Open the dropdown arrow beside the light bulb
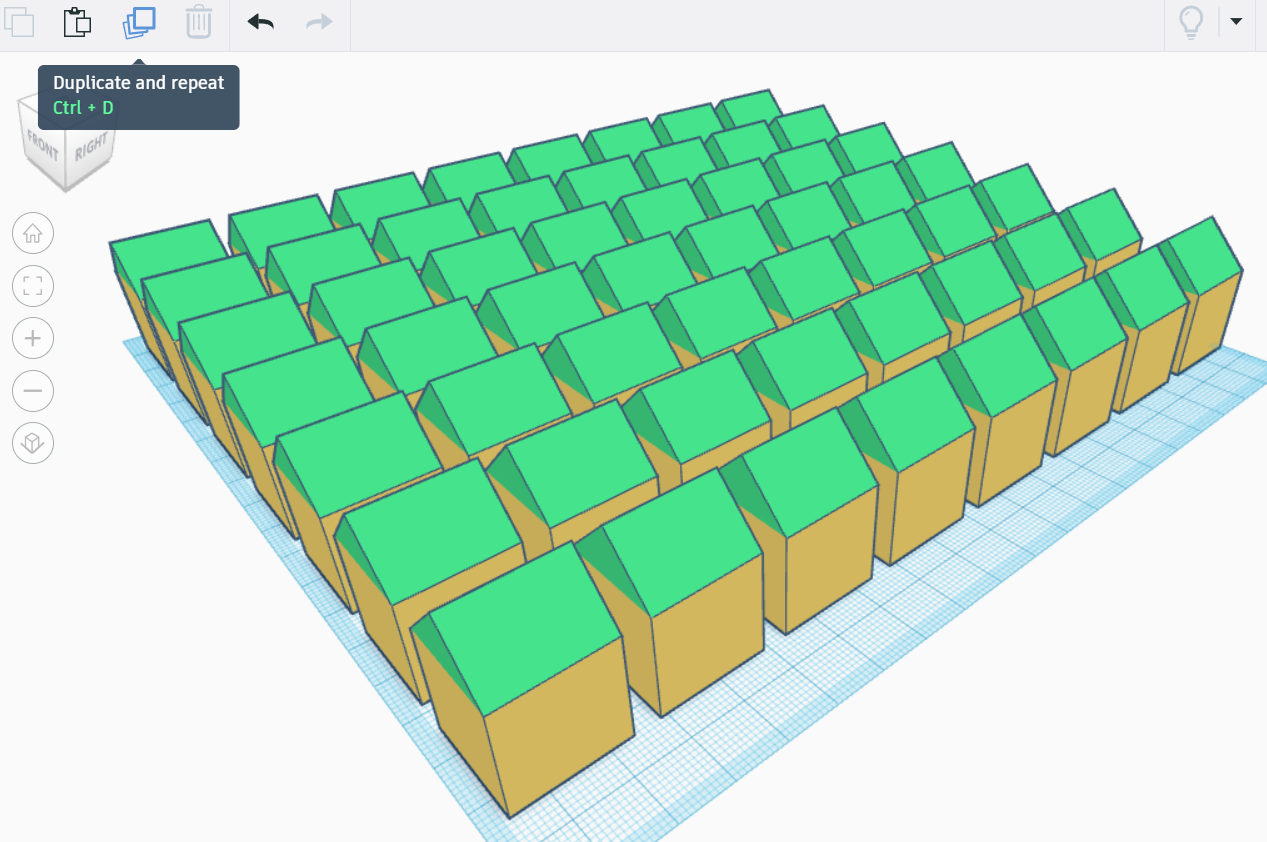1267x842 pixels. [1236, 21]
